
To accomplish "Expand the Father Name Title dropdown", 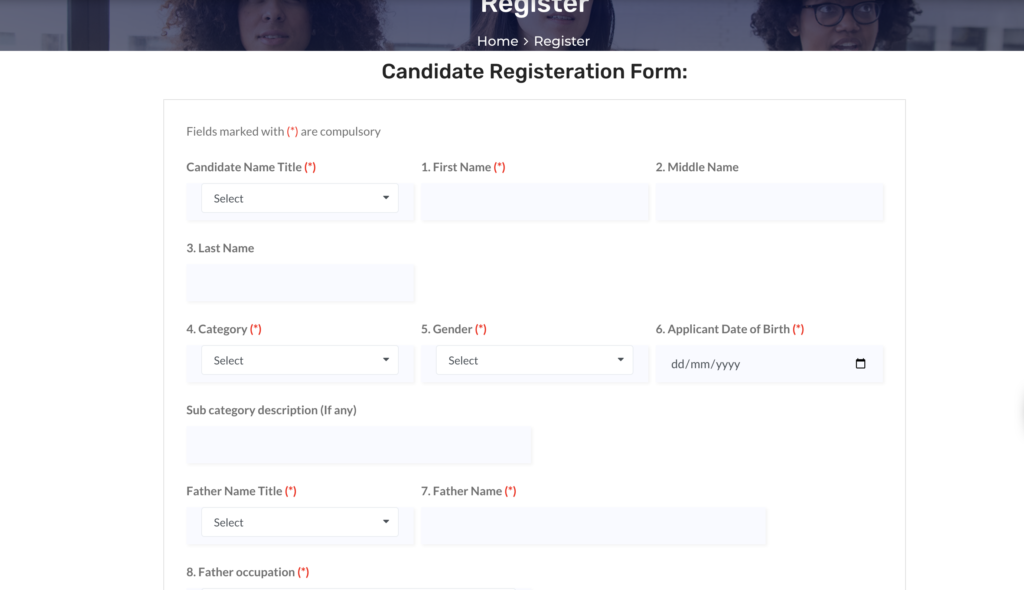I will [300, 522].
